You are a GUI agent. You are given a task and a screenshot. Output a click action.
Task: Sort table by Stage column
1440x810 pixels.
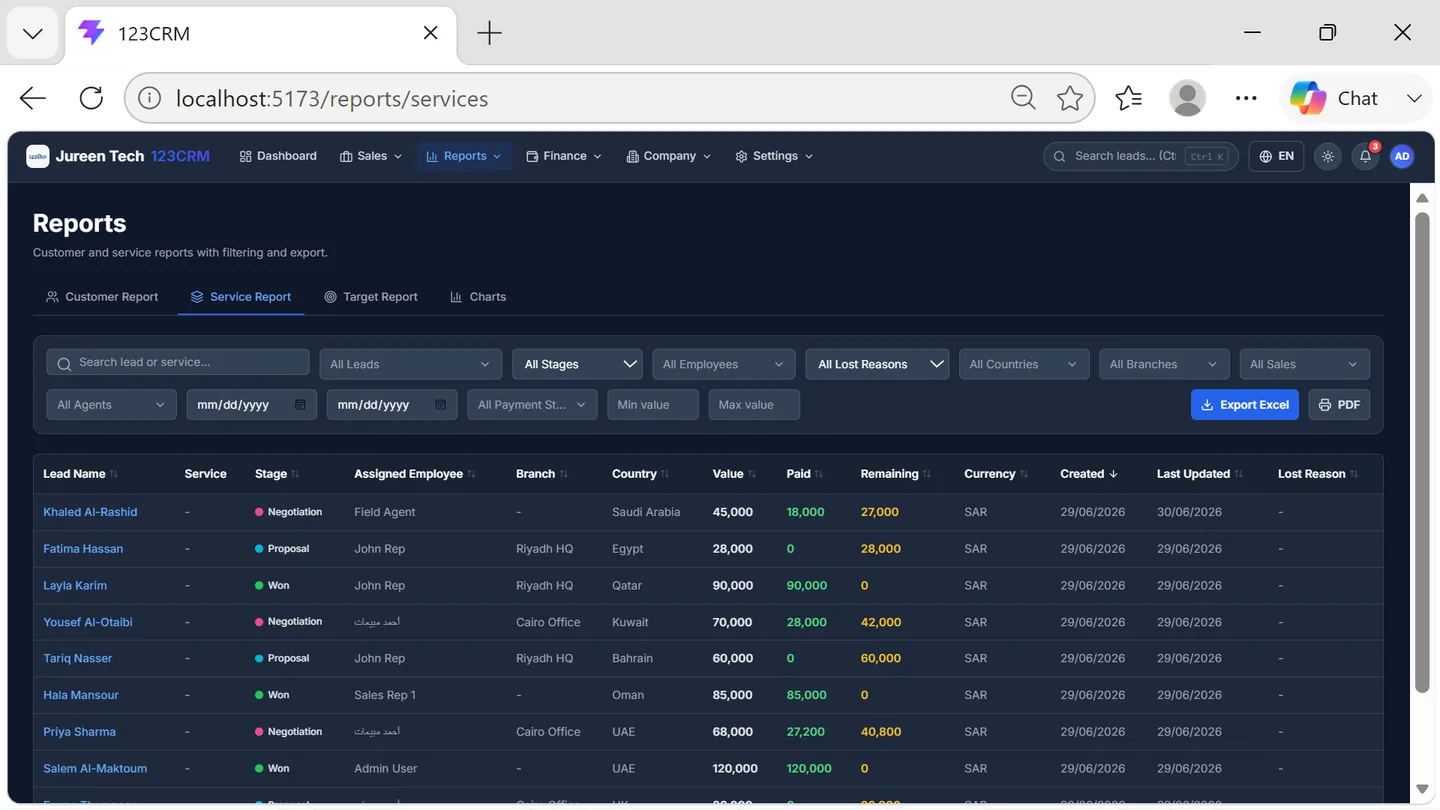[277, 474]
